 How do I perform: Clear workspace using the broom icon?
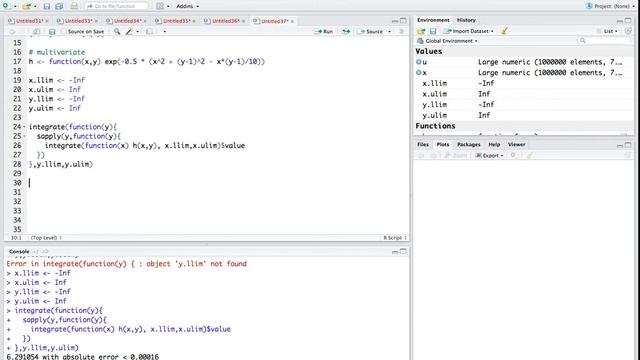504,31
